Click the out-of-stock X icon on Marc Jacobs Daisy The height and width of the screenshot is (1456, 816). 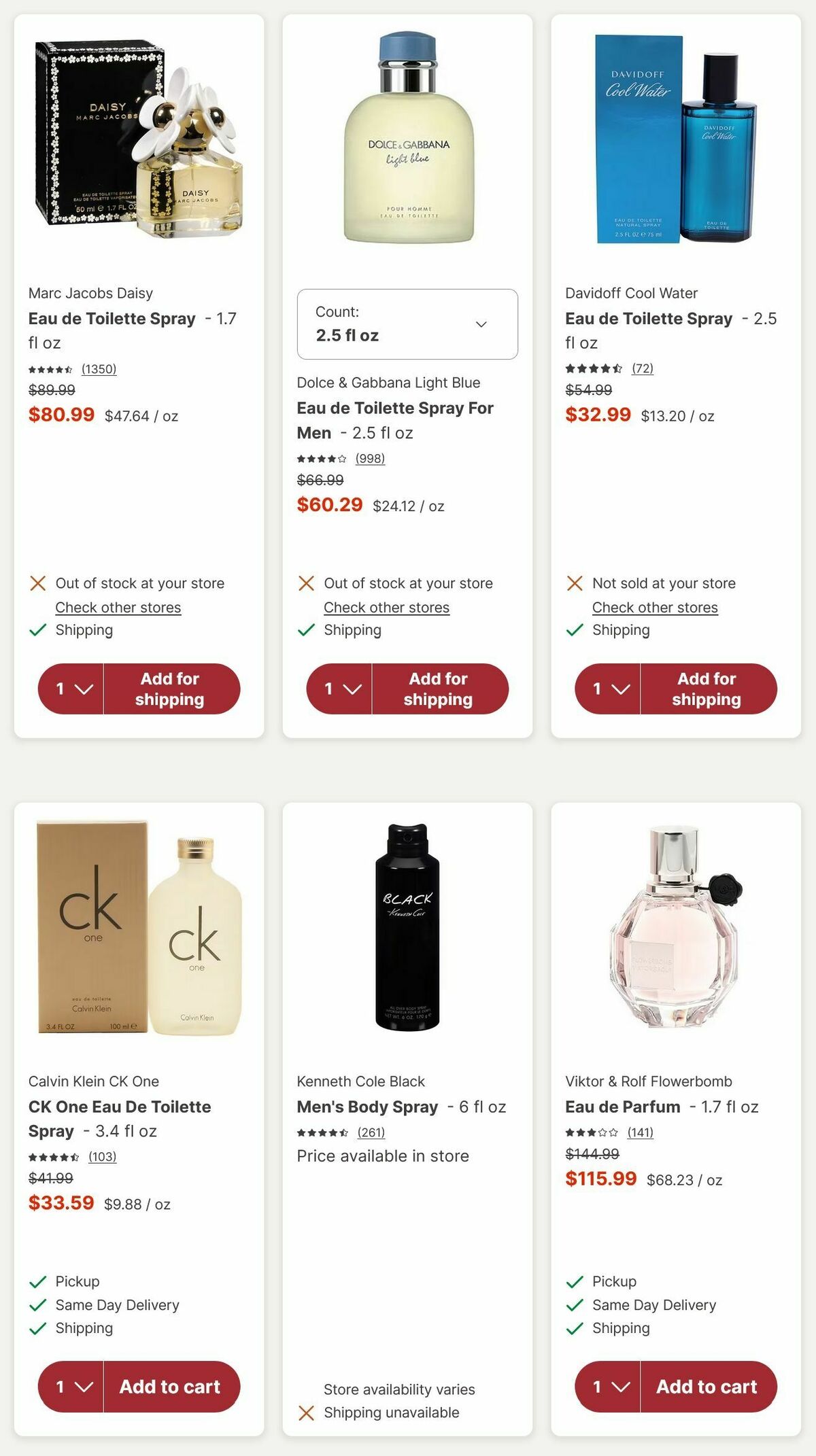click(x=37, y=583)
